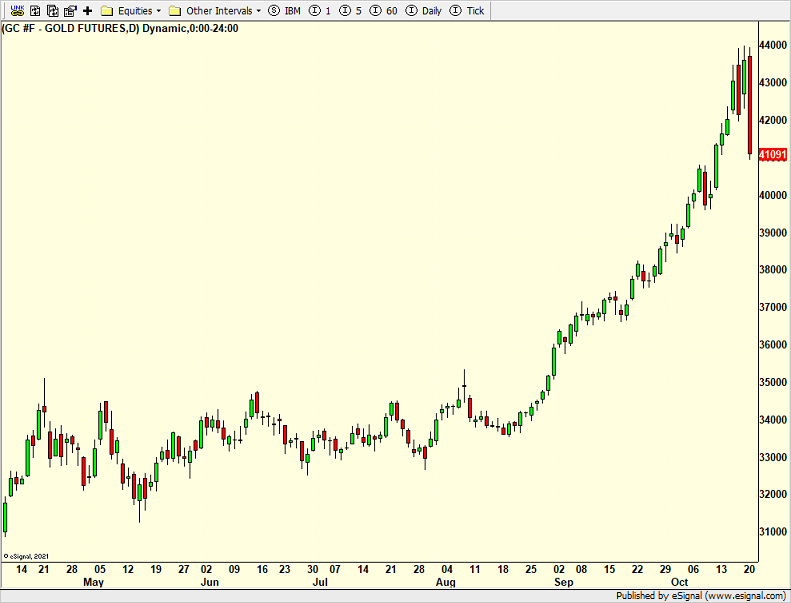
Task: Click the link chain icon in toolbar
Action: tap(16, 10)
